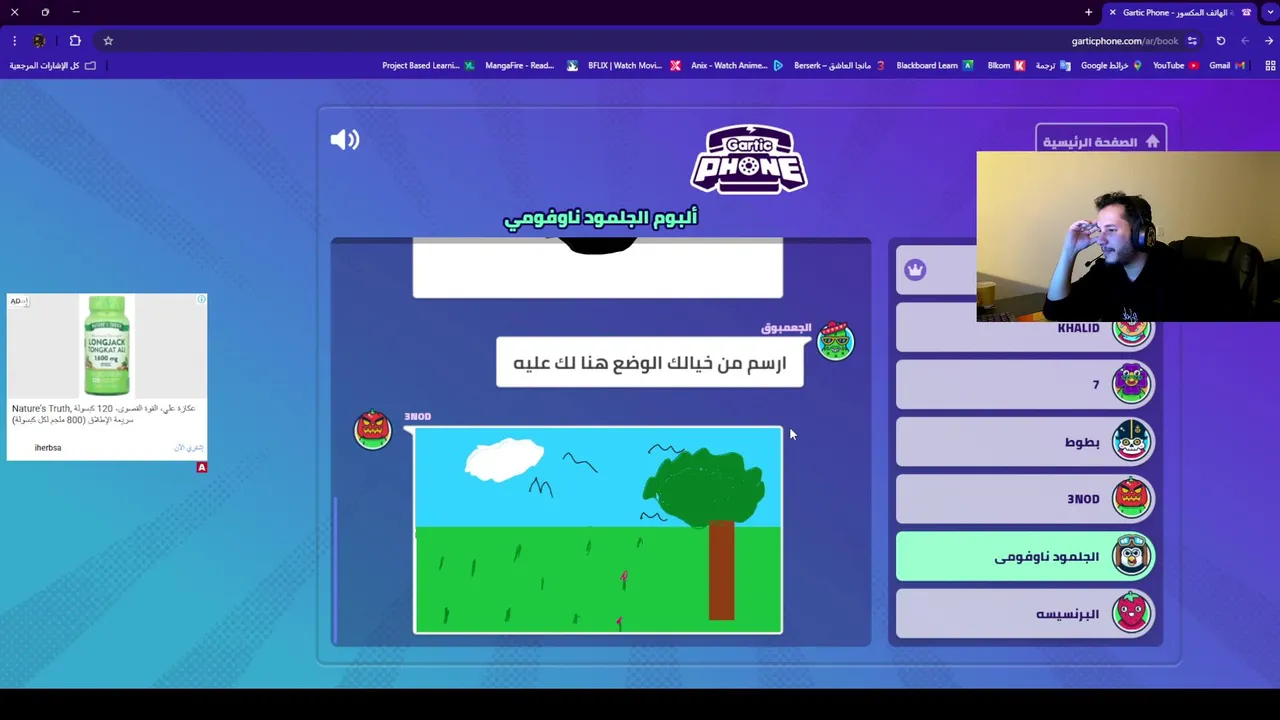Click the ad info icon on the advertisement
This screenshot has height=720, width=1280.
point(201,300)
